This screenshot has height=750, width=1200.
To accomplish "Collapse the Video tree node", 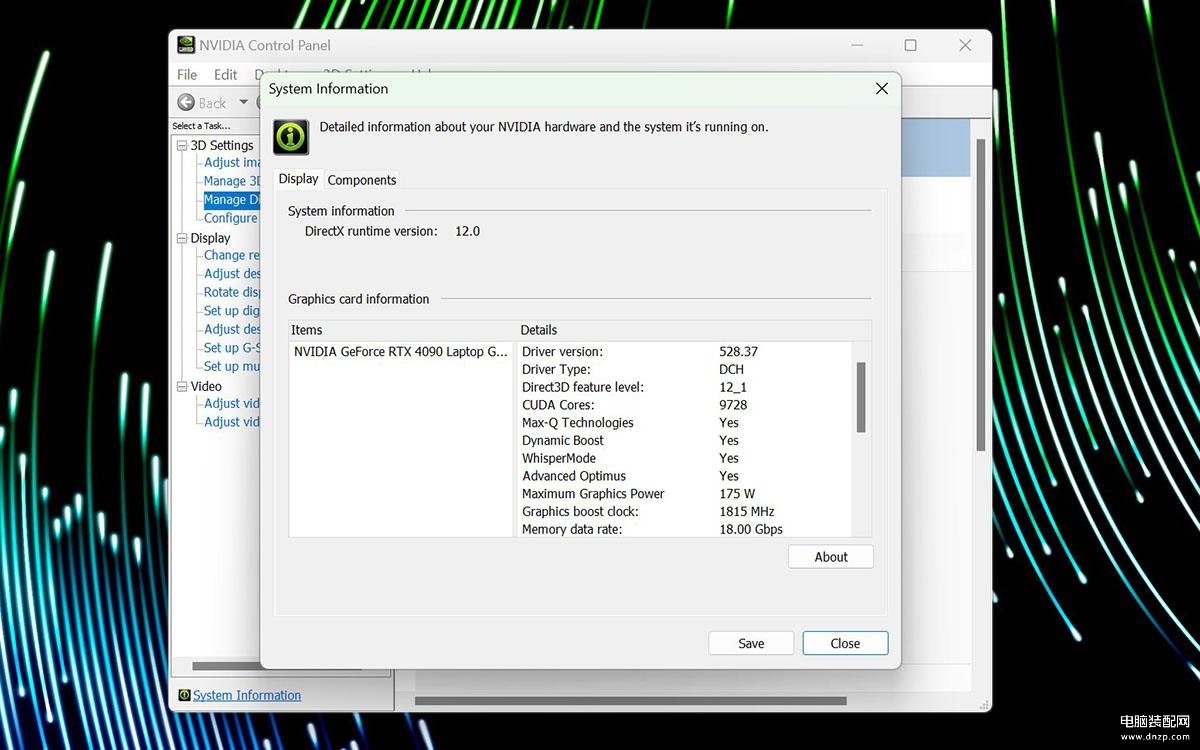I will coord(182,386).
